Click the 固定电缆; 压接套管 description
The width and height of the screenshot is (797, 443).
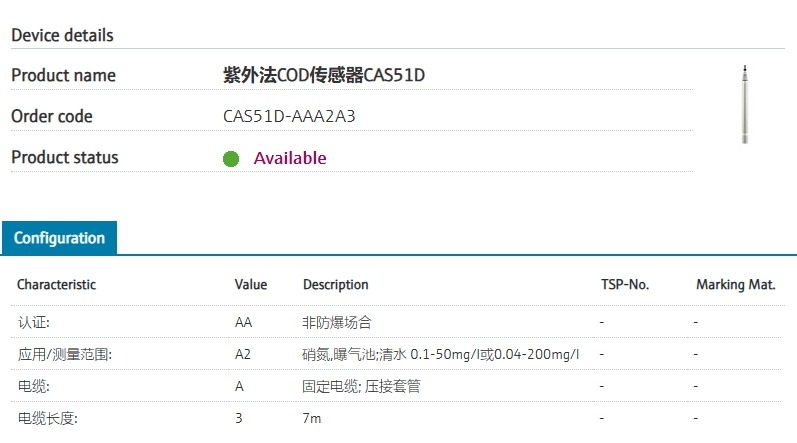[361, 386]
